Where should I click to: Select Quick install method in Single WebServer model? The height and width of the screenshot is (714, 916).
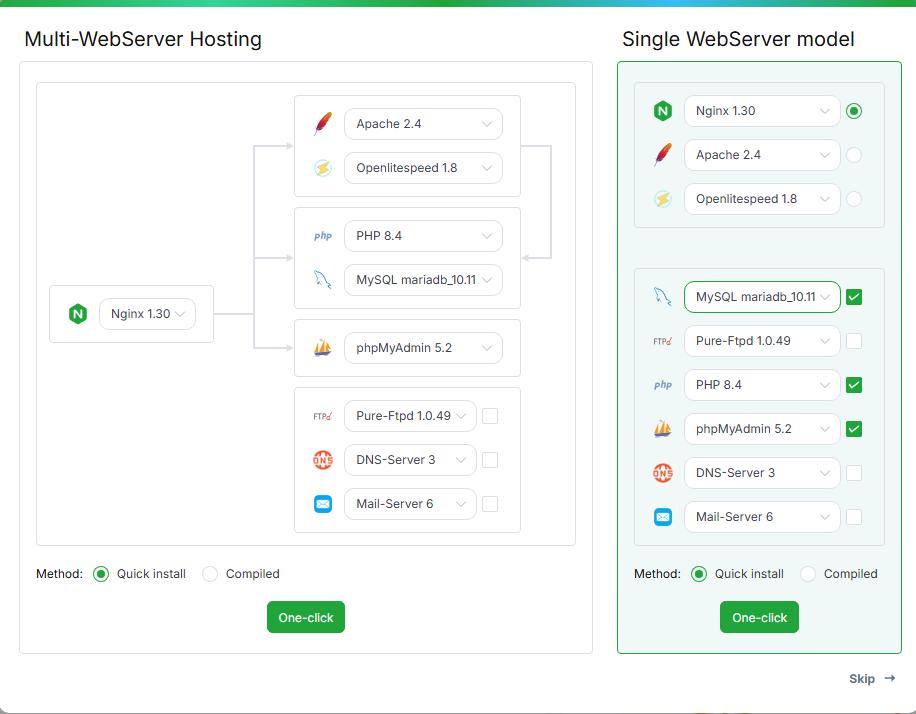[699, 574]
